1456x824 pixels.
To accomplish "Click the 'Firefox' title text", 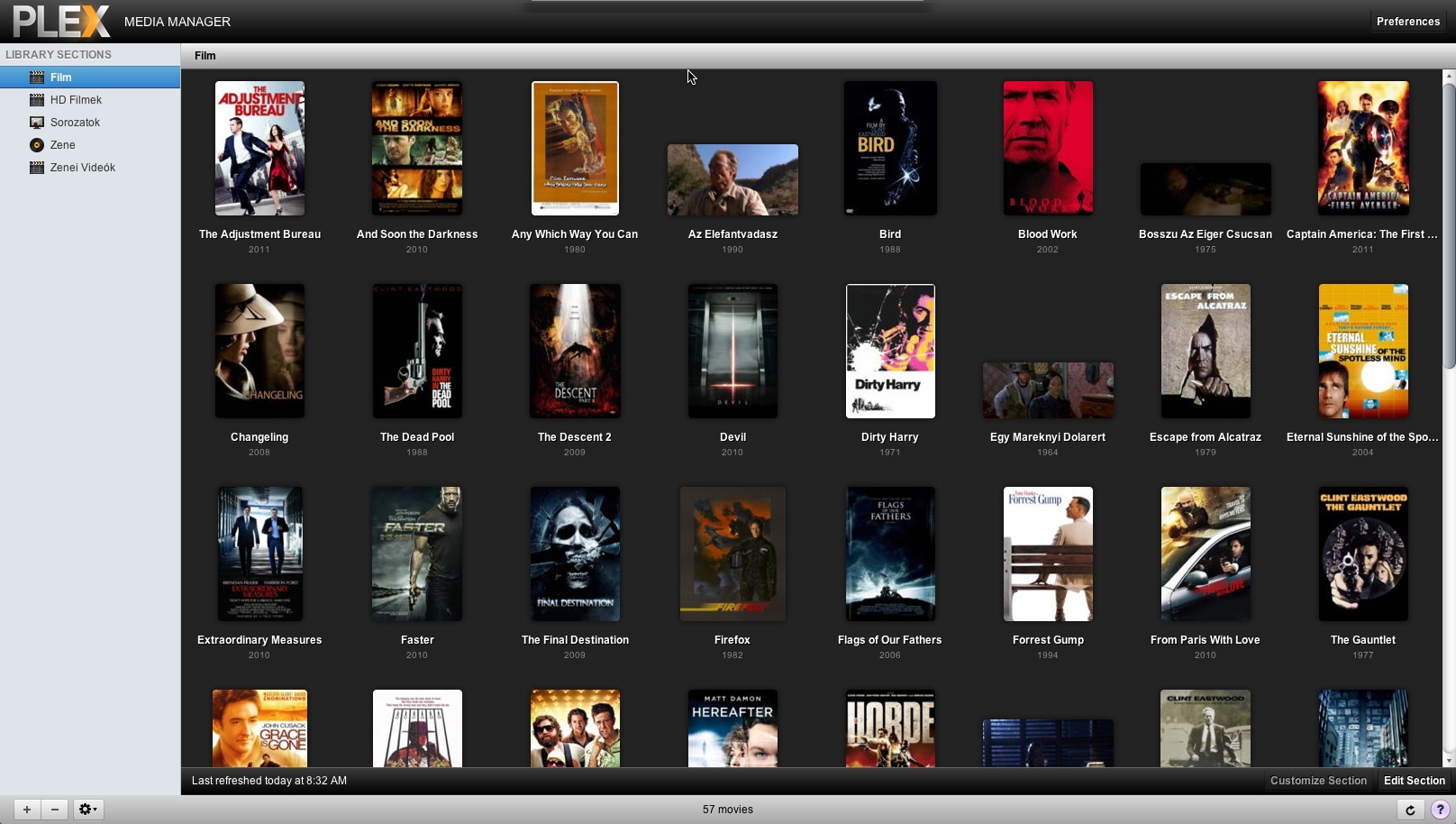I will (x=733, y=640).
